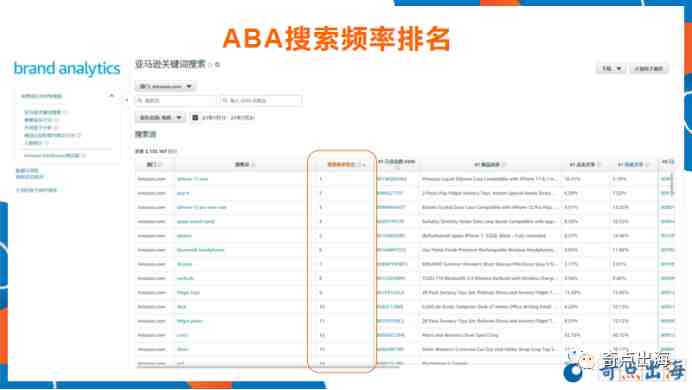Click the table's horizontal scrollbar at bottom

[x=267, y=367]
